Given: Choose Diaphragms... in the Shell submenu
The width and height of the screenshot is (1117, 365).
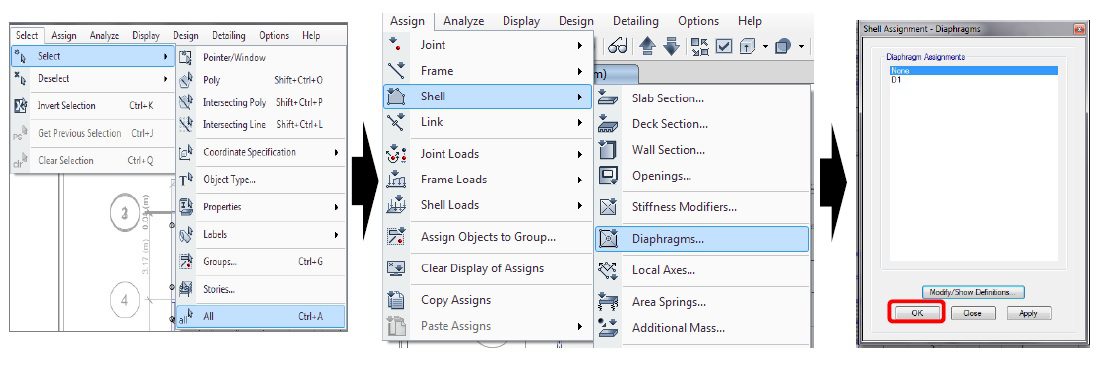Looking at the screenshot, I should (x=702, y=240).
